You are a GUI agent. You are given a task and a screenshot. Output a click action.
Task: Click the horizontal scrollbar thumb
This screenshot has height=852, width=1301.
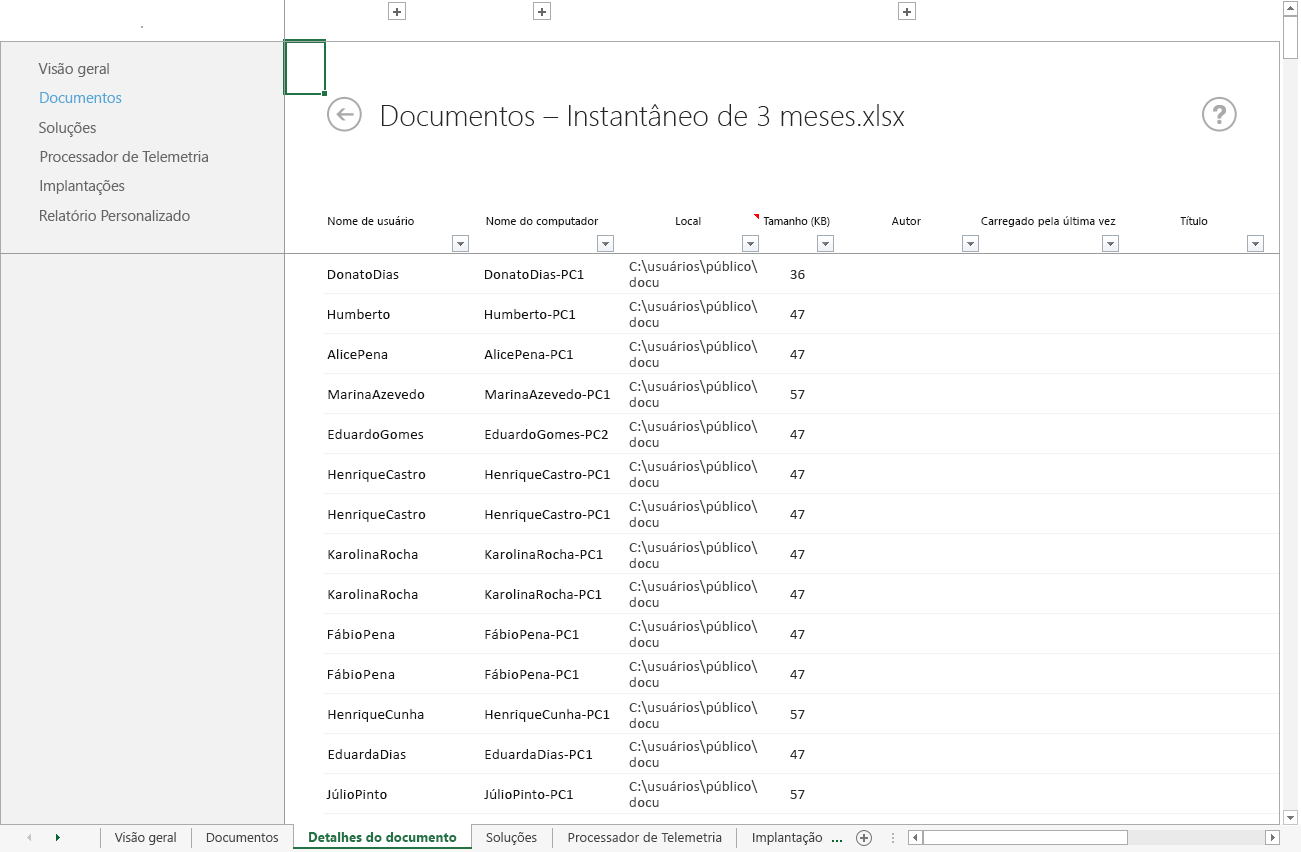pos(1025,838)
